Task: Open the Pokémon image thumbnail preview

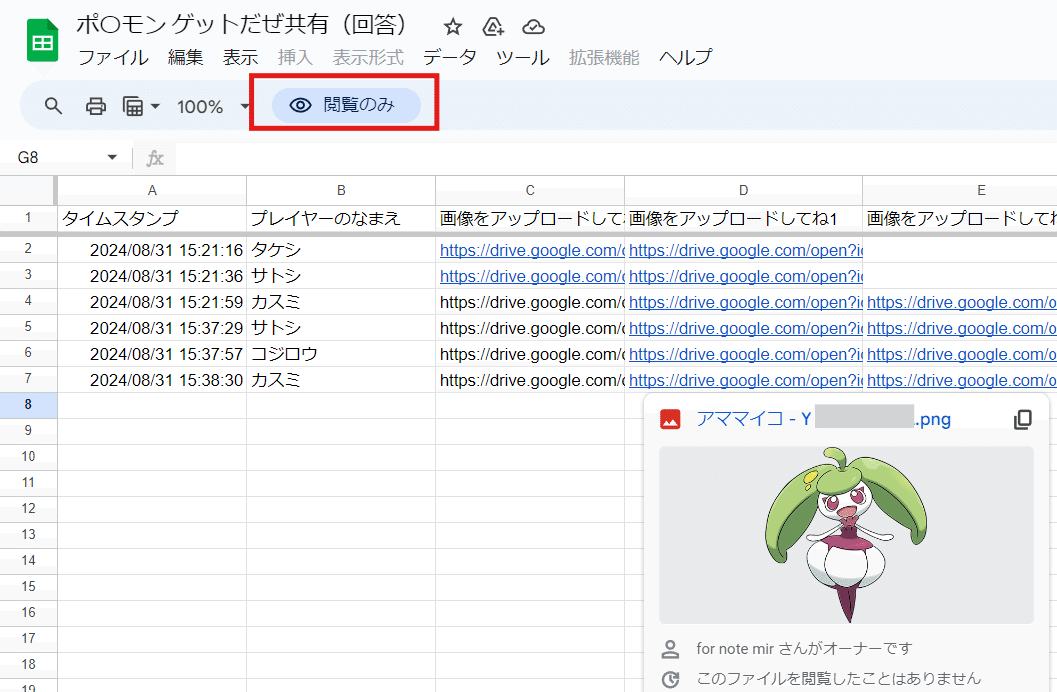Action: point(846,535)
